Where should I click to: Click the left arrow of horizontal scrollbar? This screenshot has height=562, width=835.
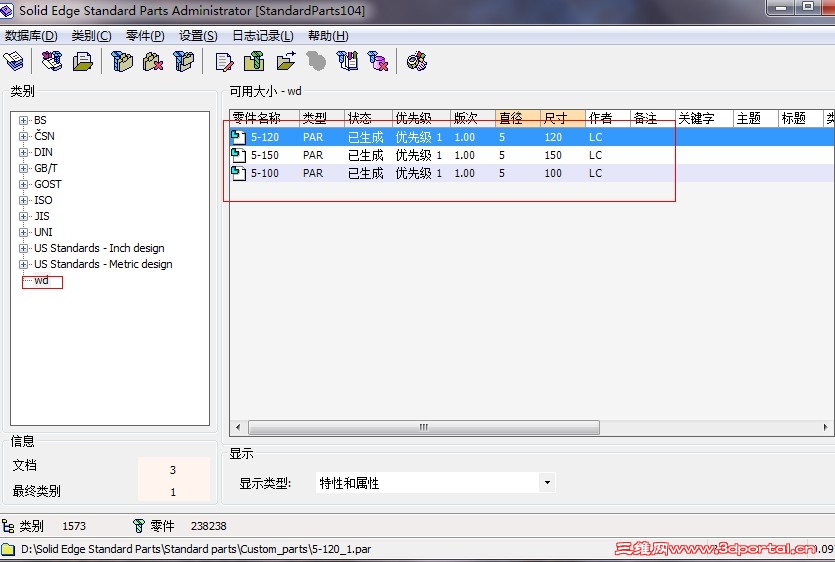pyautogui.click(x=238, y=427)
